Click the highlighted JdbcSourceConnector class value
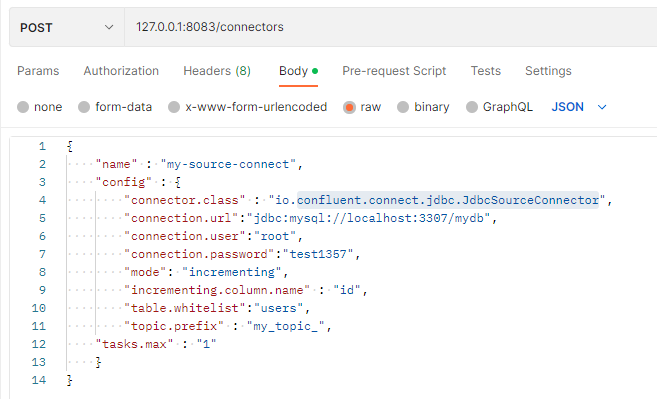 coord(448,200)
